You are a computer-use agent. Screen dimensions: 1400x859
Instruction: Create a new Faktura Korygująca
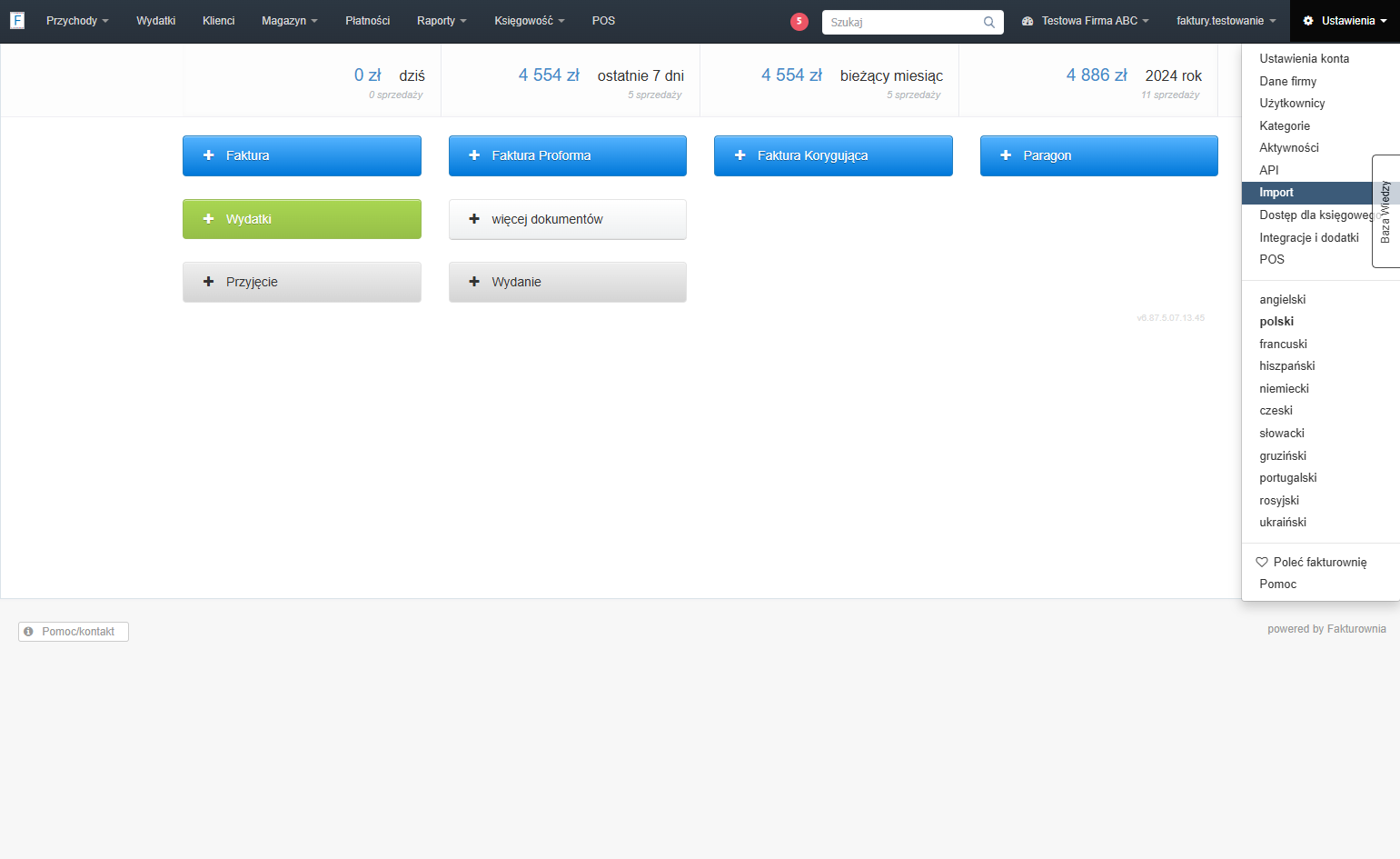[x=833, y=155]
